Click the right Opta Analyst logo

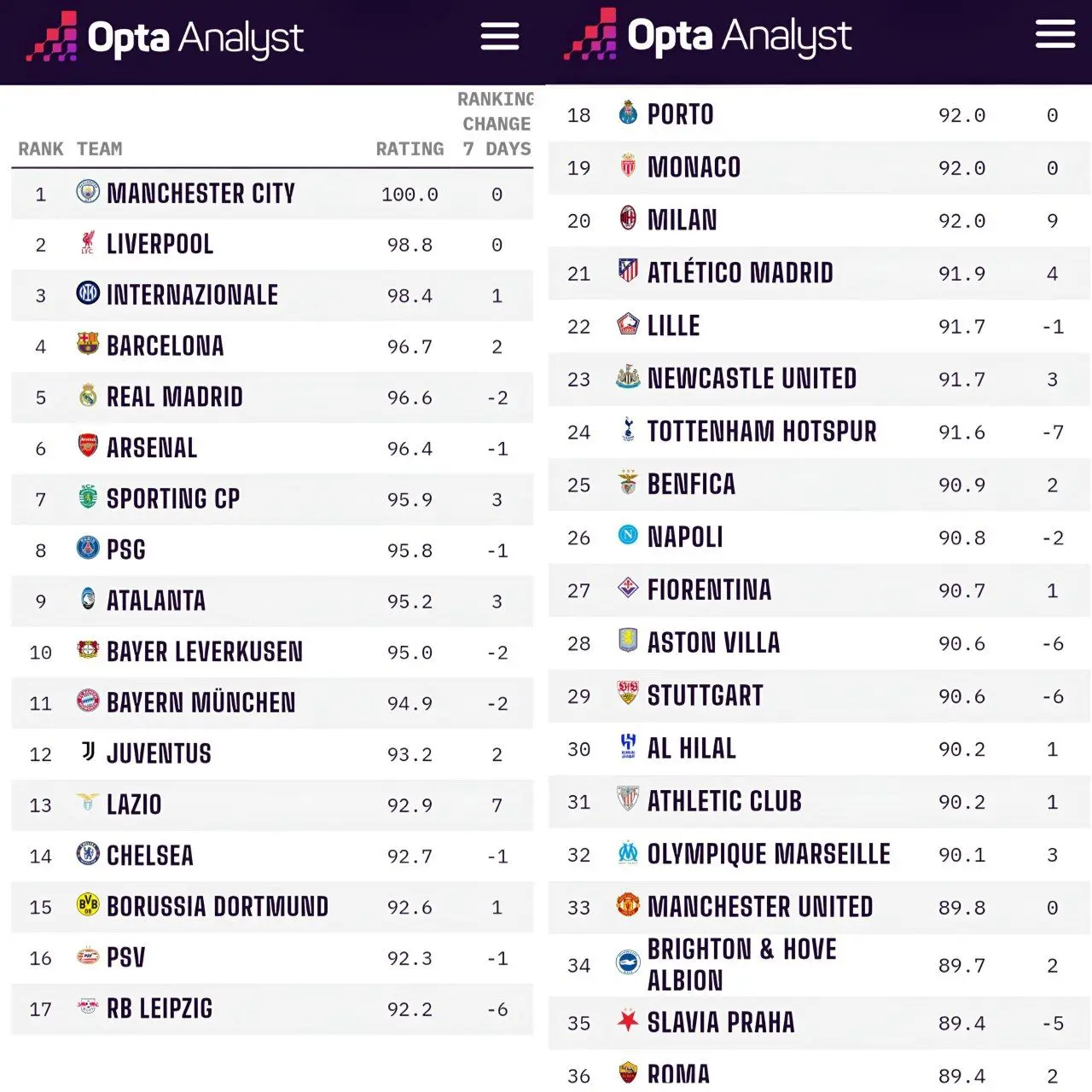coord(708,36)
